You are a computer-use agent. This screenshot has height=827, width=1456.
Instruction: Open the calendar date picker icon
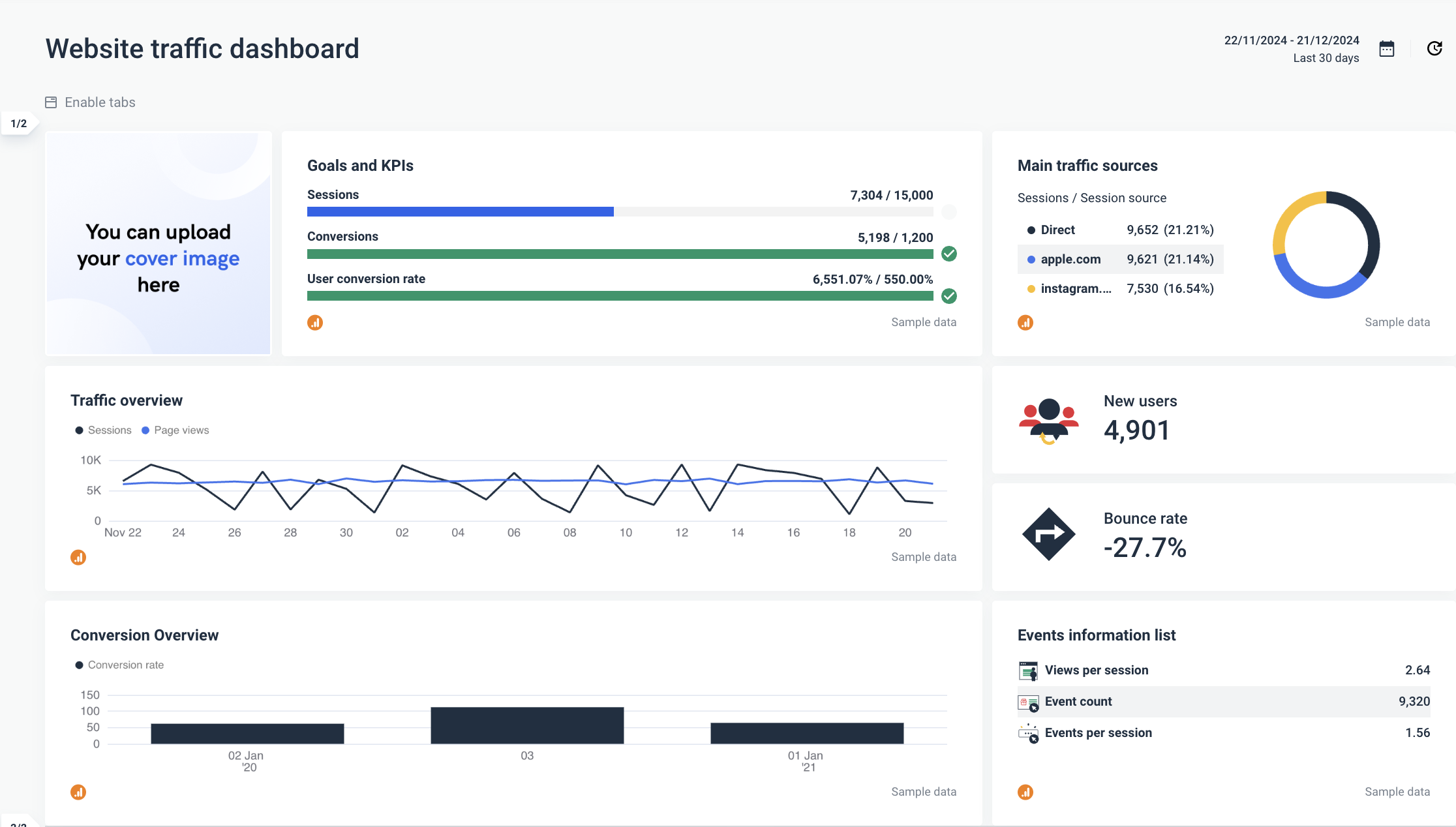point(1387,49)
